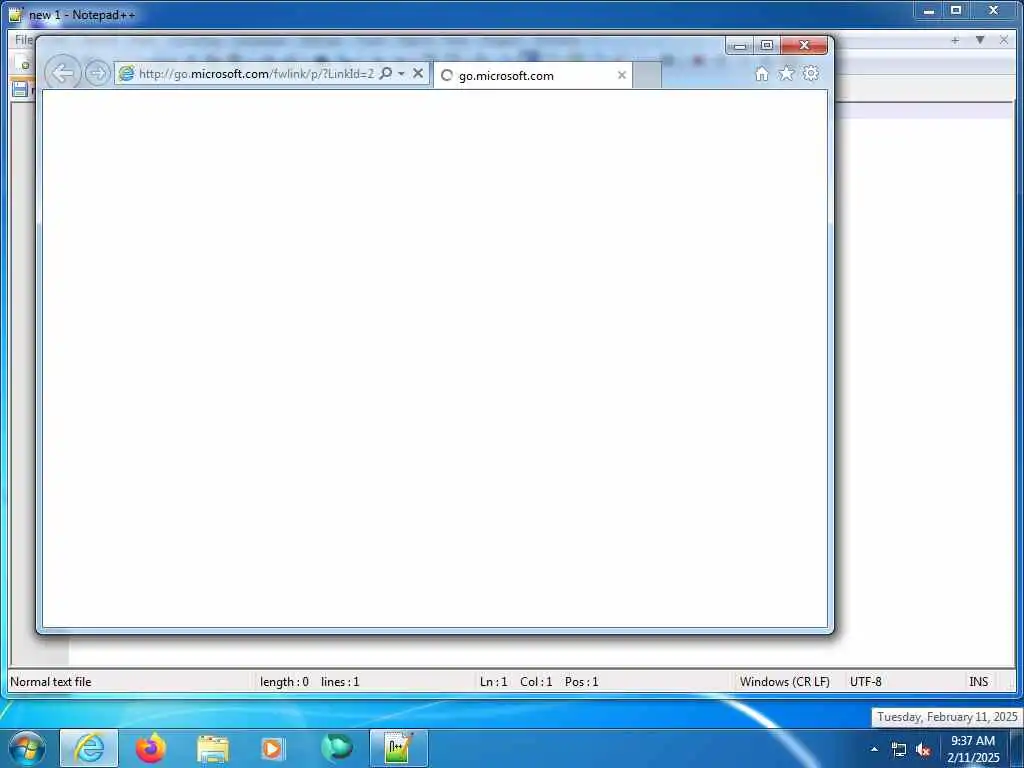
Task: Click the Notepad++ taskbar button
Action: [398, 748]
